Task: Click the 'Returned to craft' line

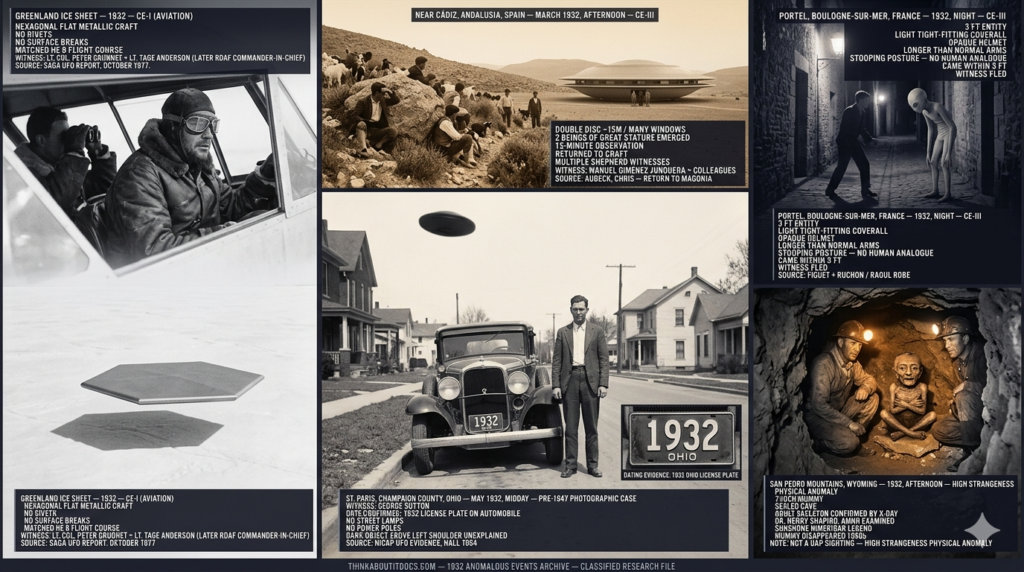Action: 590,153
